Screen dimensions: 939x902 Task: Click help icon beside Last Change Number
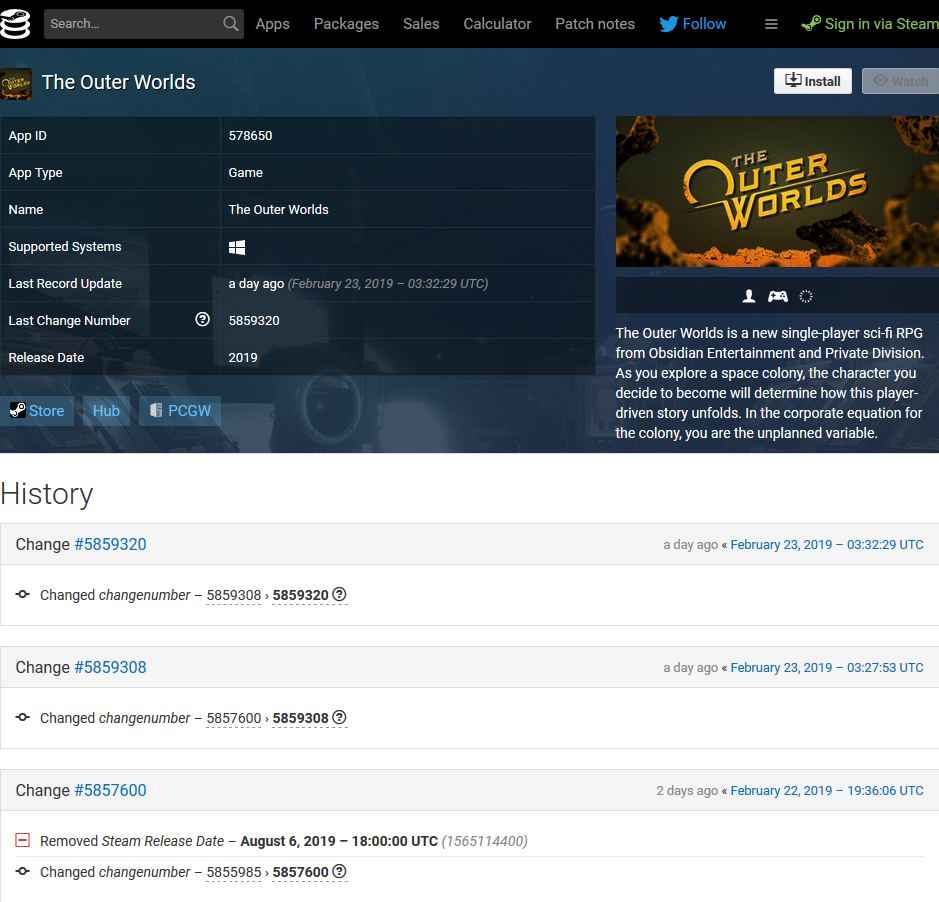(x=202, y=320)
